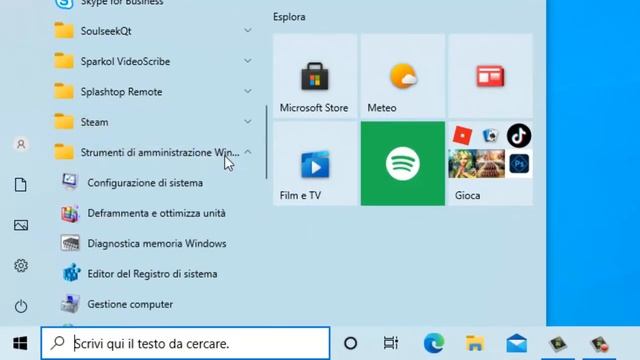Click the TikTok icon in Gioca tile
Screen dimensions: 640x360
click(519, 136)
